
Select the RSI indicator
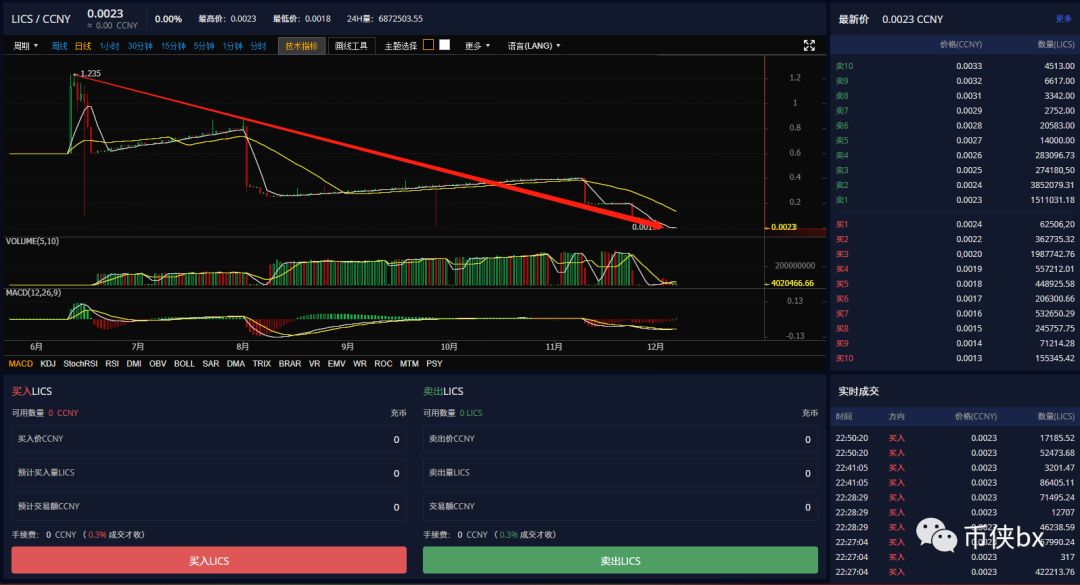click(112, 364)
